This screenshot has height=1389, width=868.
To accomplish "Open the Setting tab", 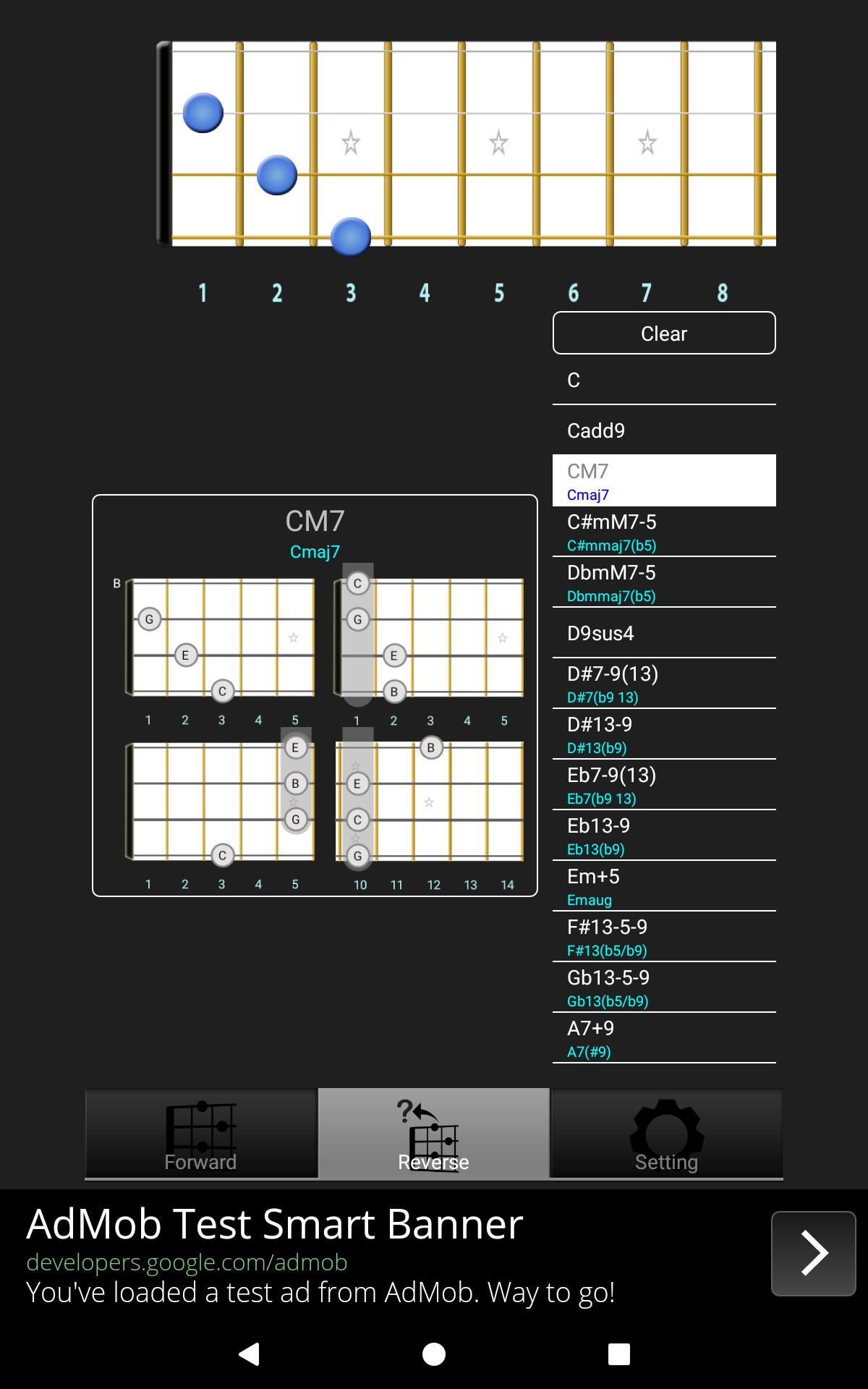I will [x=666, y=1134].
